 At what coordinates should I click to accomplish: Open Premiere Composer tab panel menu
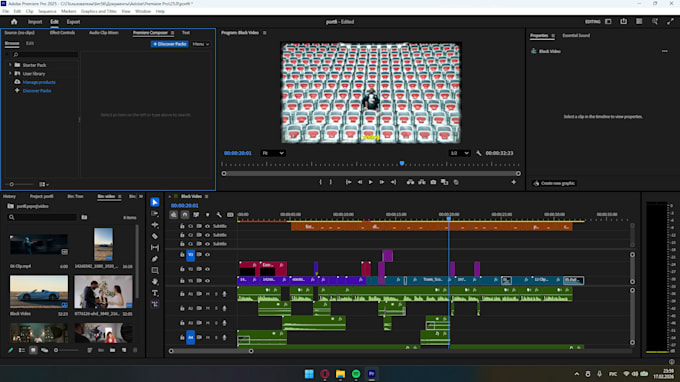pos(173,33)
